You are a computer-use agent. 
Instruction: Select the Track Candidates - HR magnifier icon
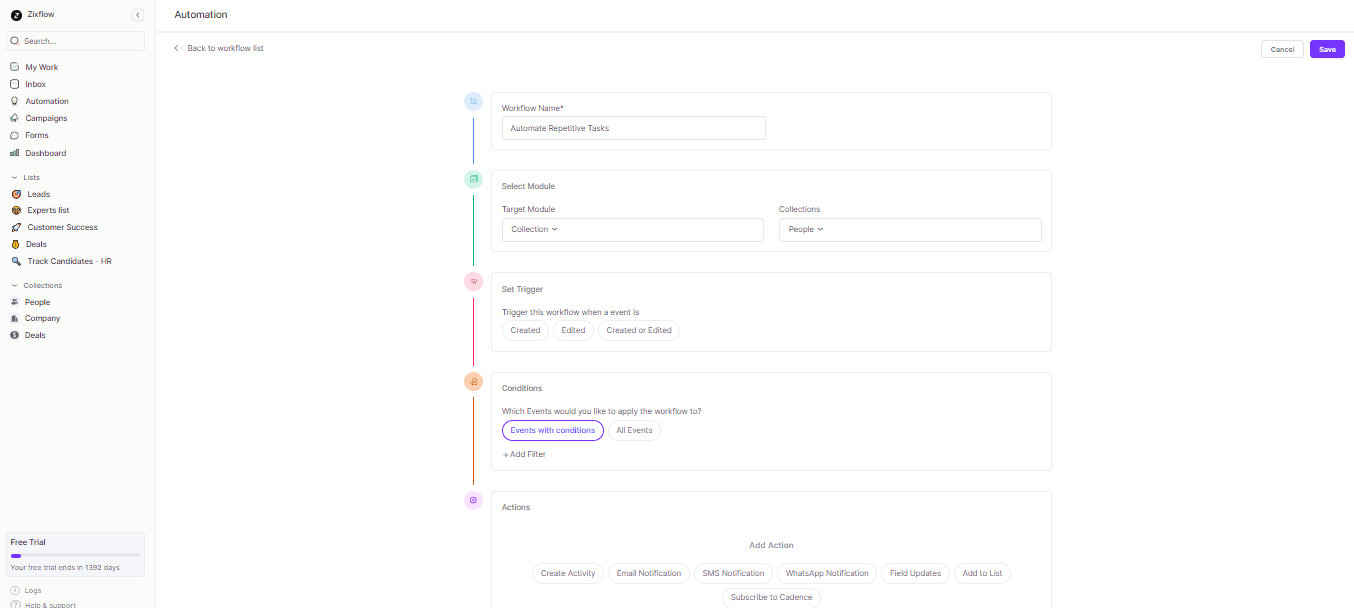pos(14,261)
